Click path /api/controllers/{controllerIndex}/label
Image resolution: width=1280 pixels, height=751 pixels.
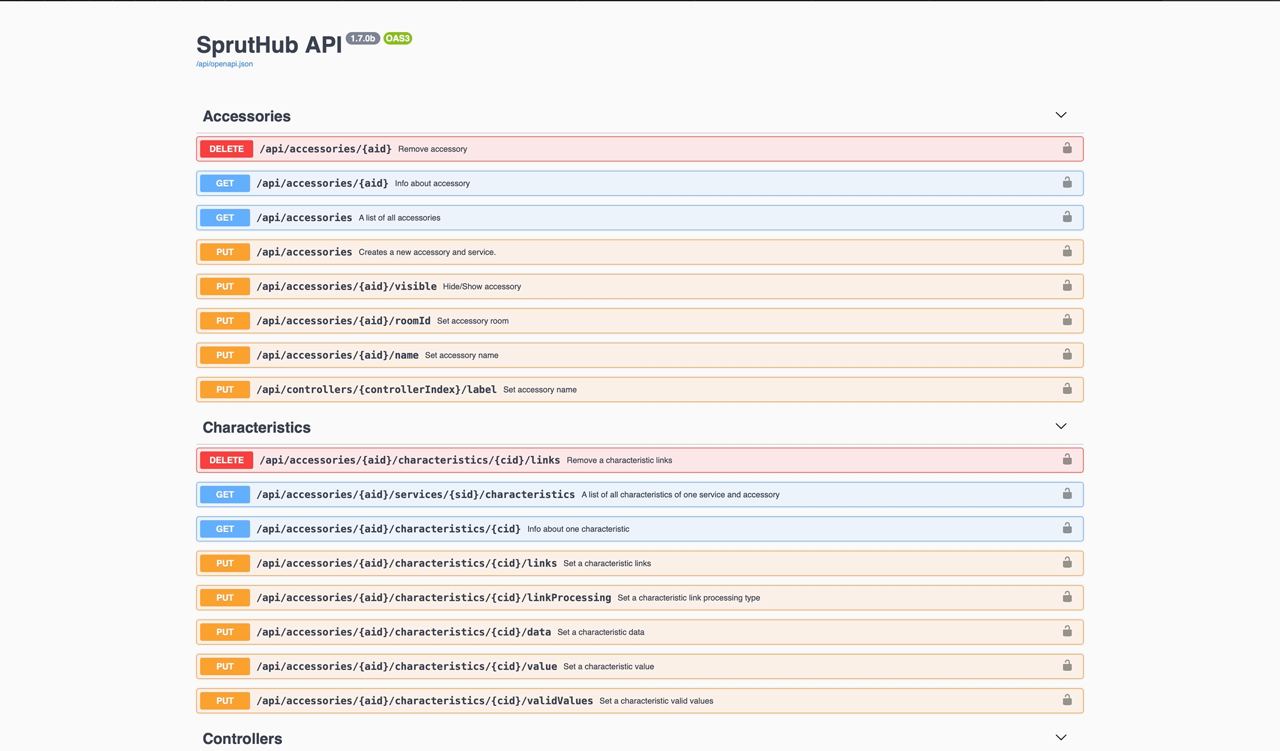(377, 389)
